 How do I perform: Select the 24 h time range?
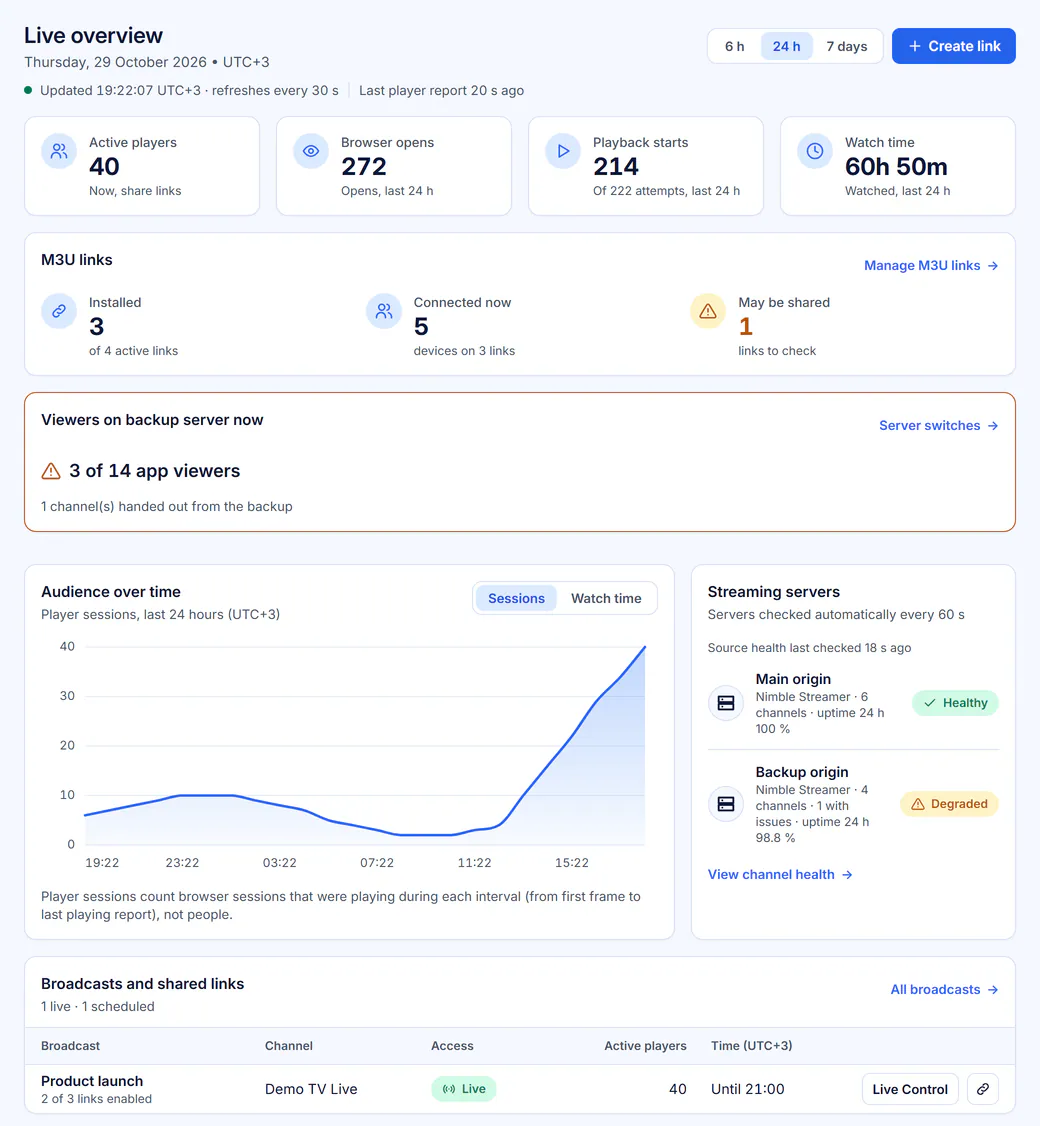(x=786, y=46)
